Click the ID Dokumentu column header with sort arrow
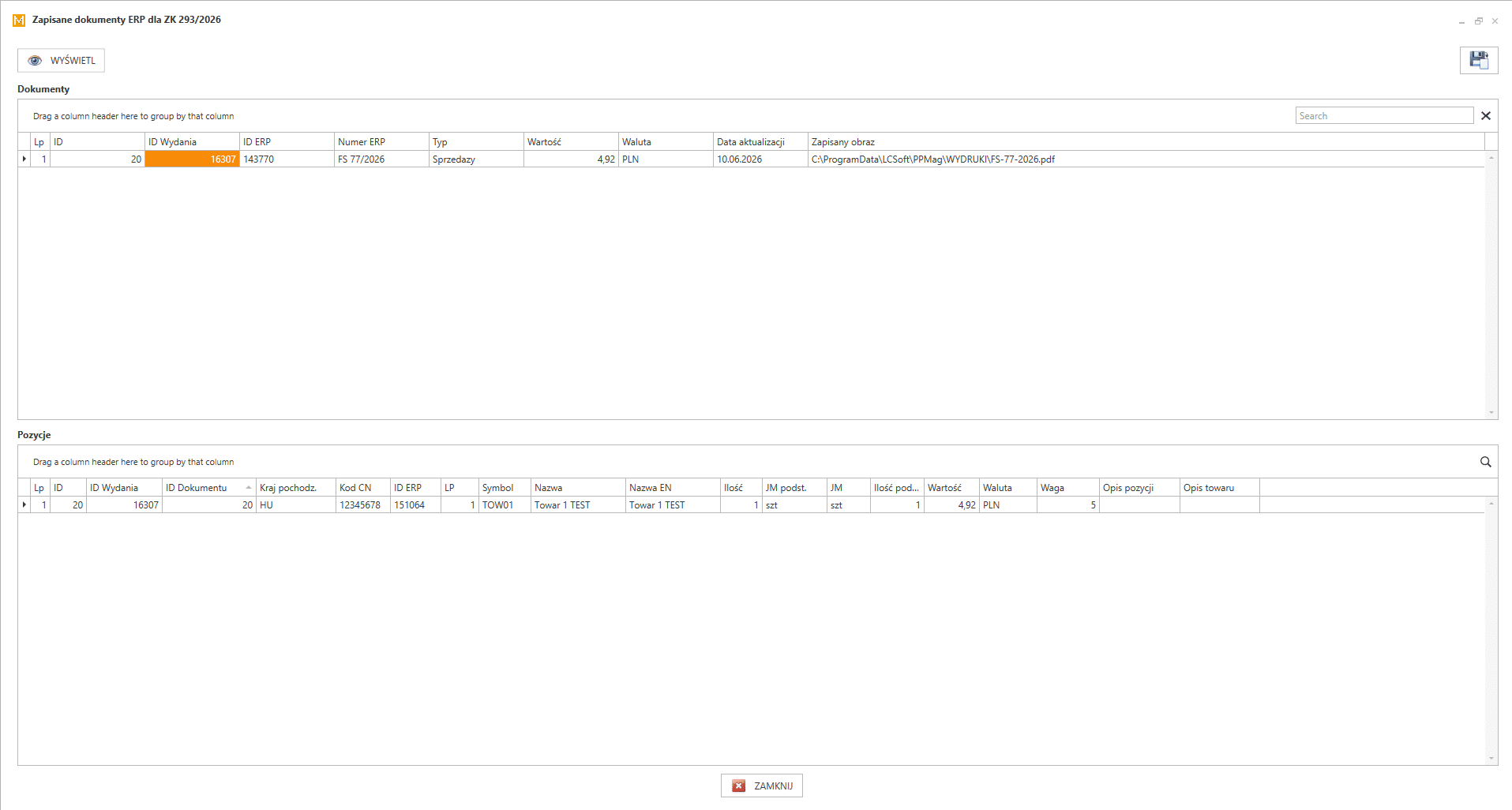Screen dimensions: 1512x810 (209, 488)
